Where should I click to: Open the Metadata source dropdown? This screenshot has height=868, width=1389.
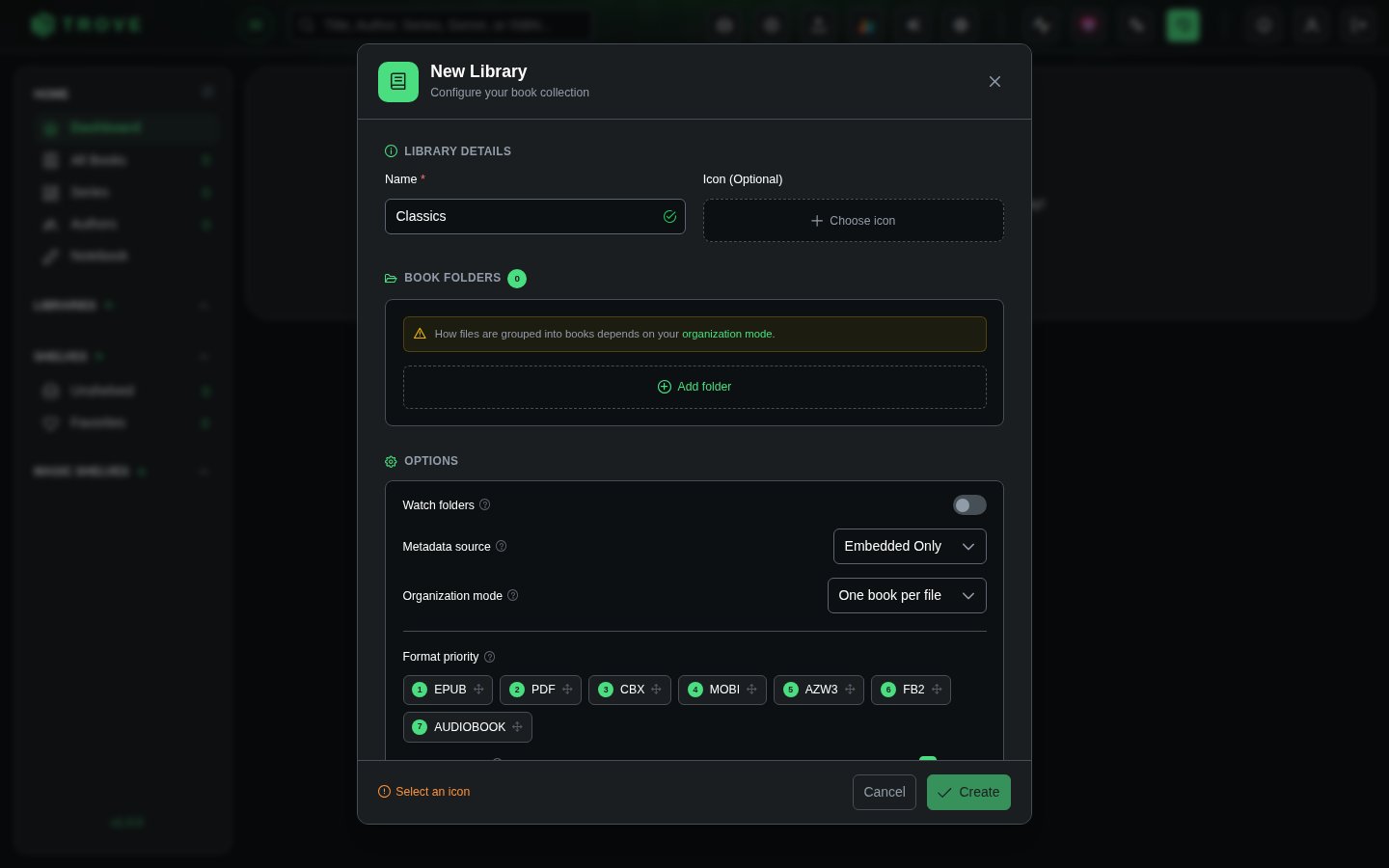point(910,546)
